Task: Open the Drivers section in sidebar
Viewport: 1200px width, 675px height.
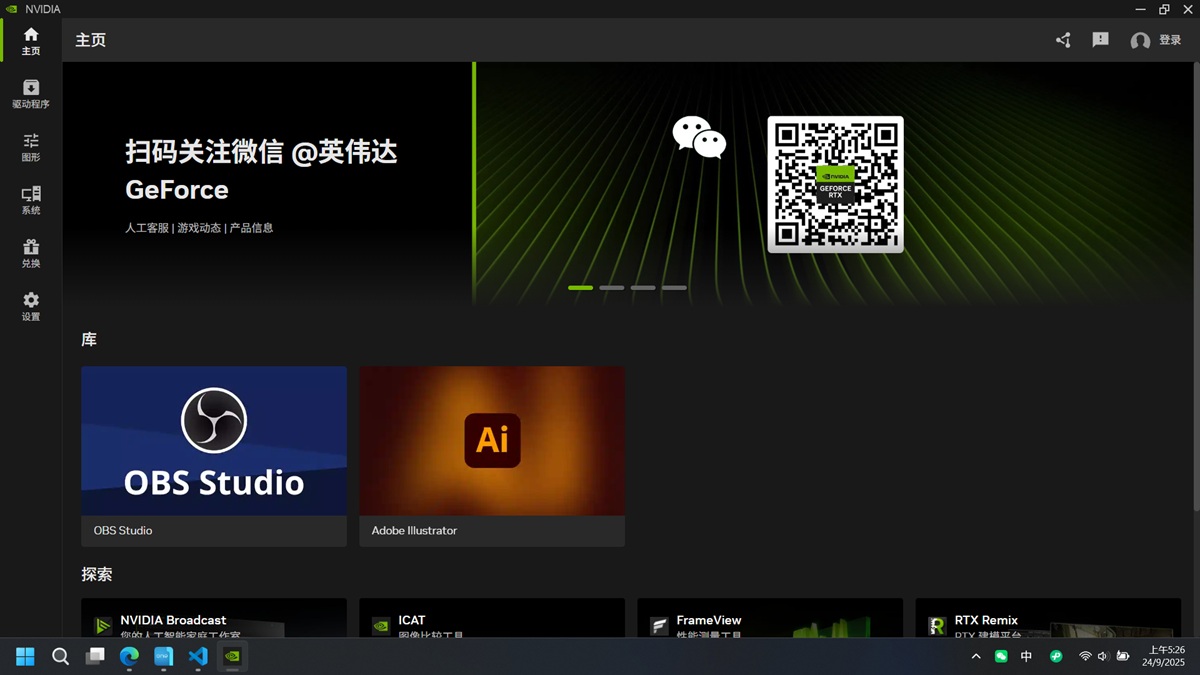Action: pyautogui.click(x=31, y=94)
